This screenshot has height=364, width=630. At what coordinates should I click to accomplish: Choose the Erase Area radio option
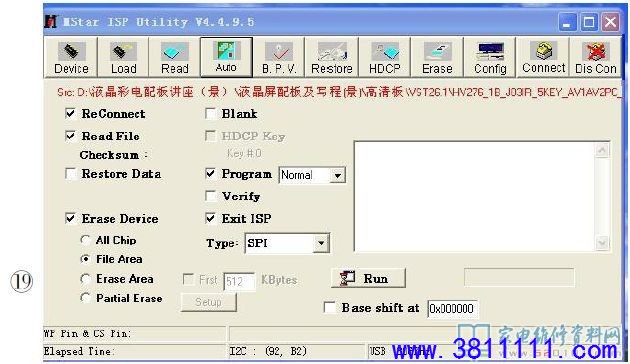[85, 279]
